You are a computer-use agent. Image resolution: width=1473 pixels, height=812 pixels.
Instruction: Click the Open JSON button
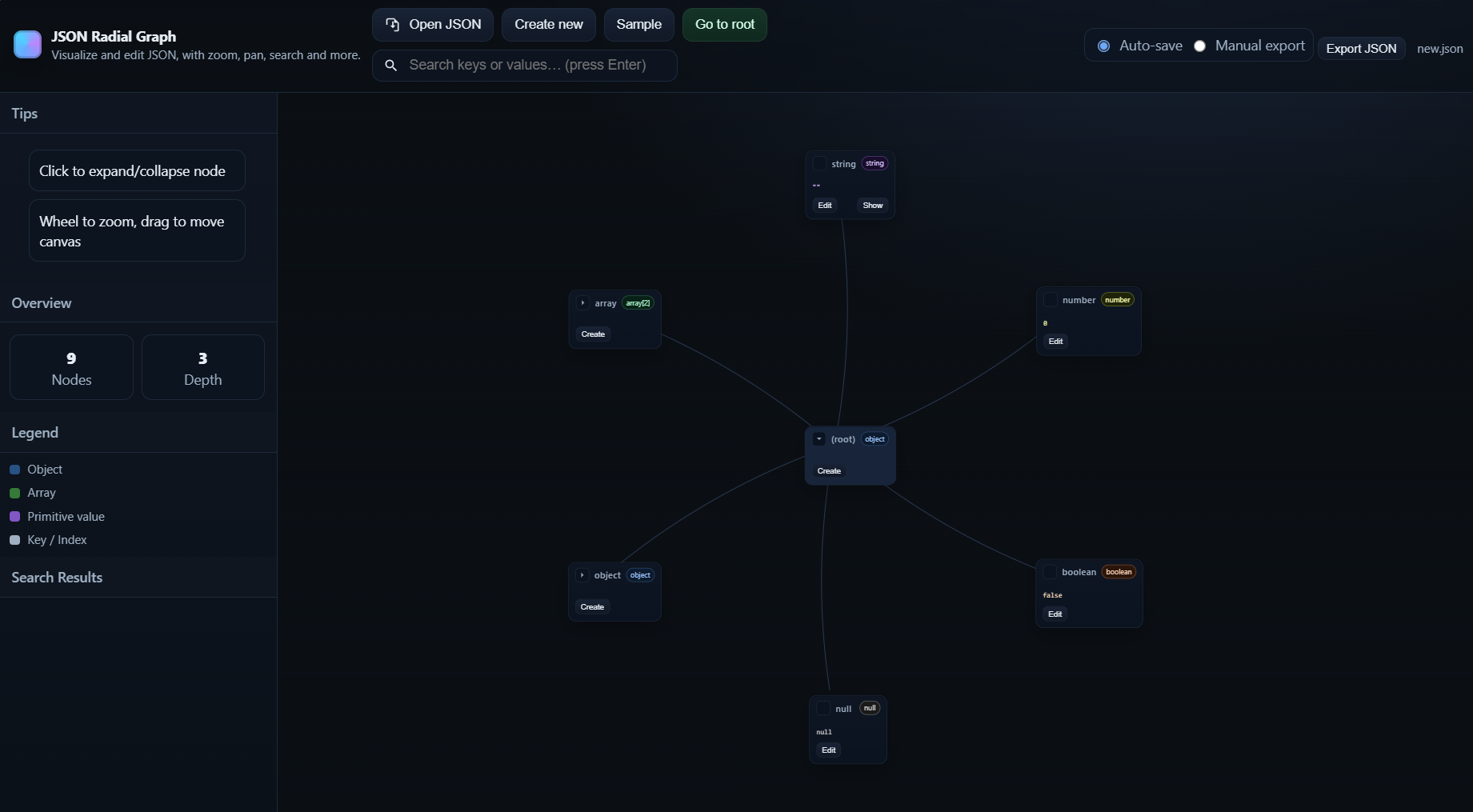[x=433, y=25]
